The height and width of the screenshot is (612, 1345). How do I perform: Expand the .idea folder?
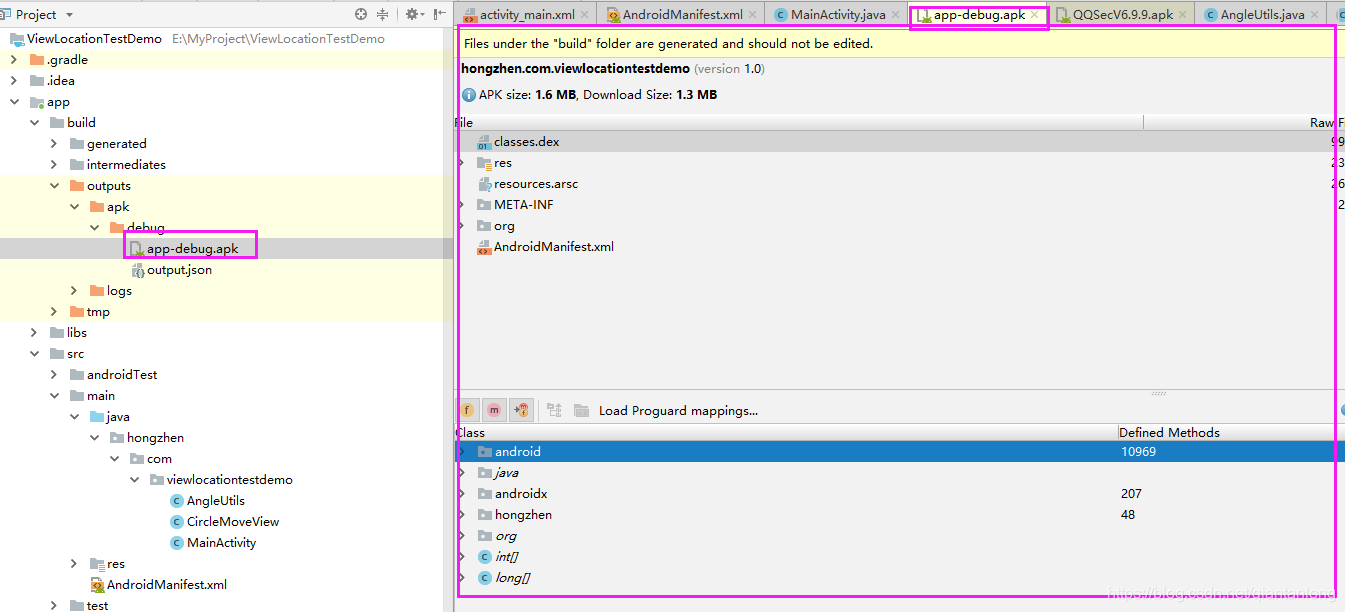[x=14, y=81]
